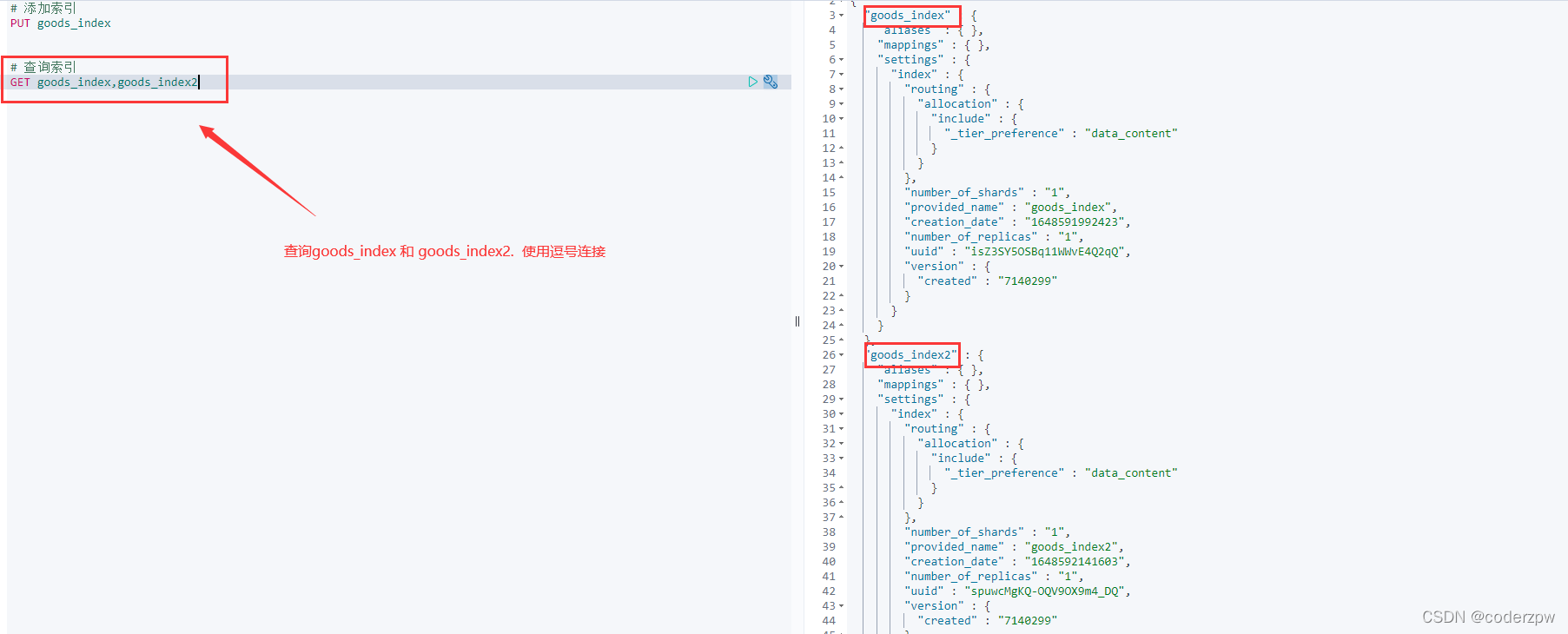Click the fold-end arrow at line 14

coord(842,178)
